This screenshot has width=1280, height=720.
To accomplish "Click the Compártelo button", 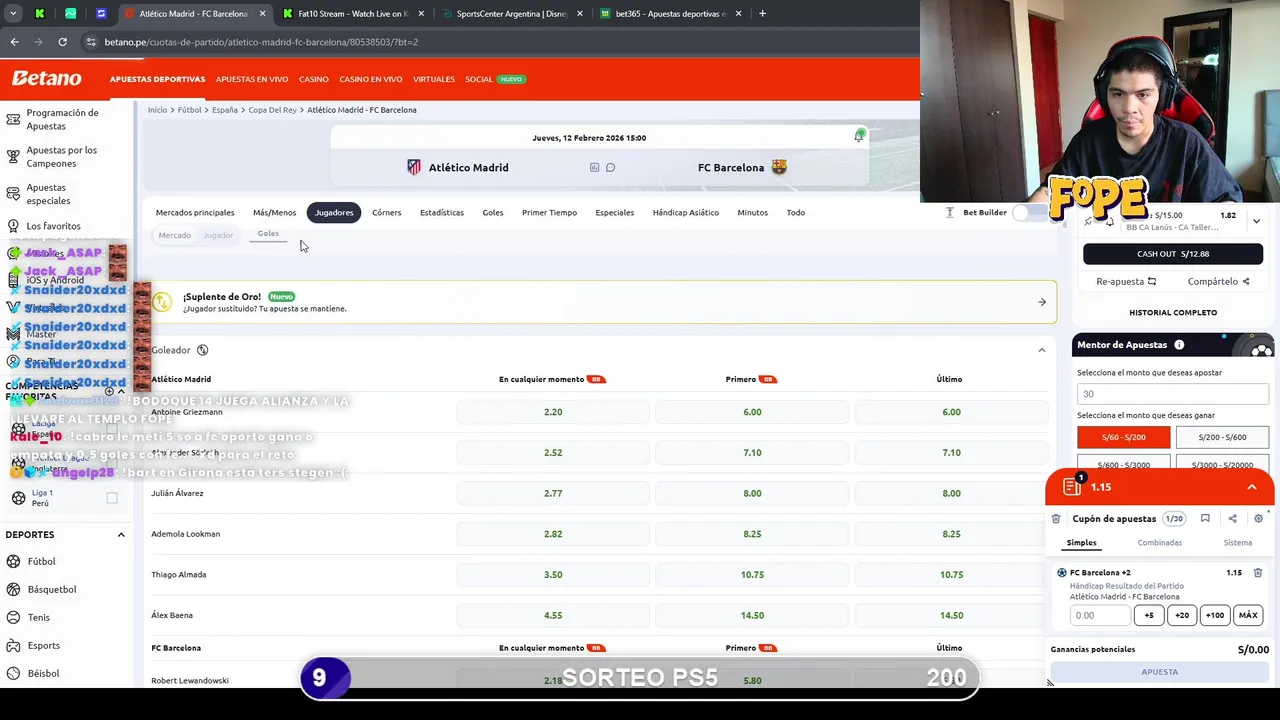I will (1218, 282).
